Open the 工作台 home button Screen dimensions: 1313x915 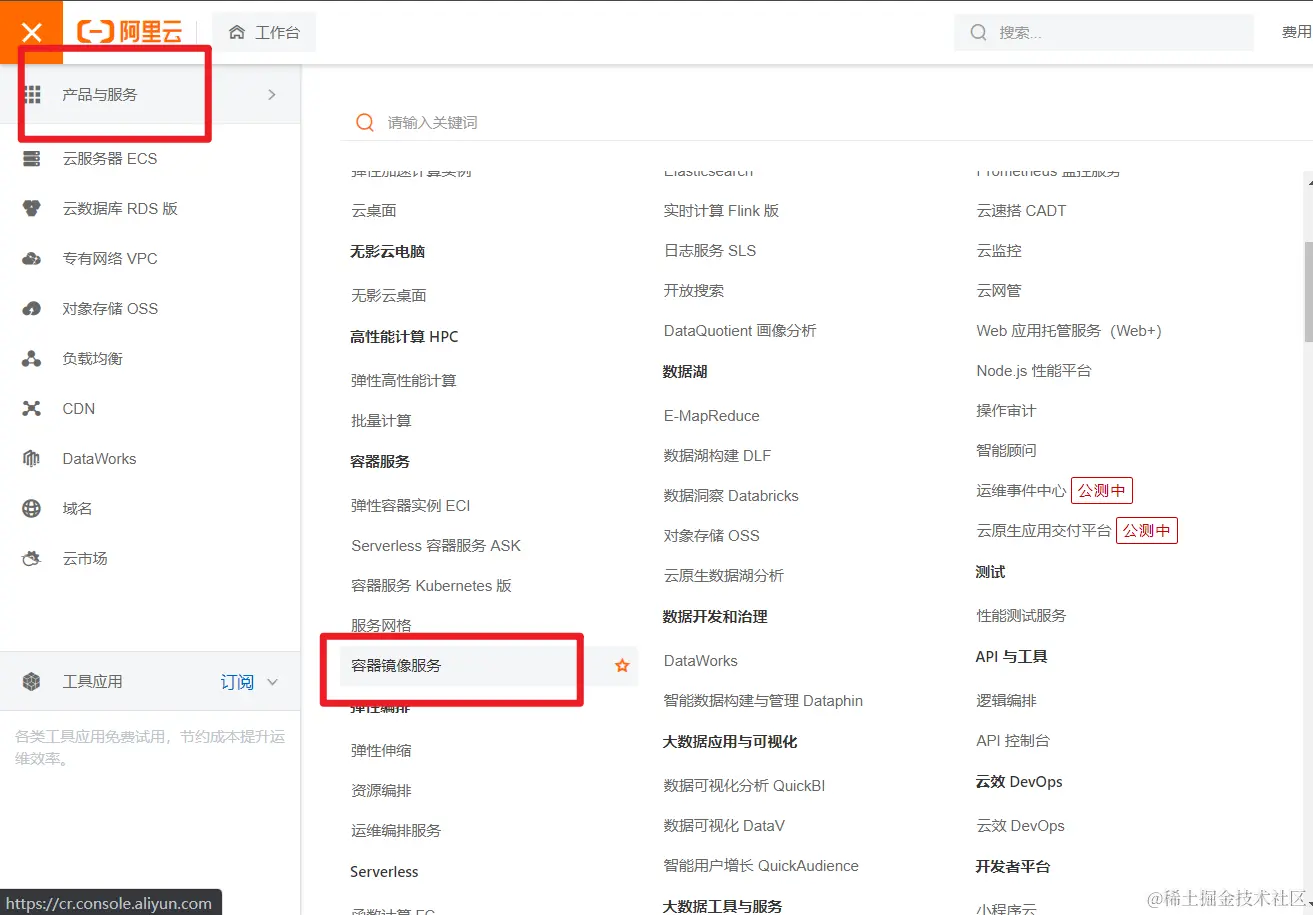[264, 33]
